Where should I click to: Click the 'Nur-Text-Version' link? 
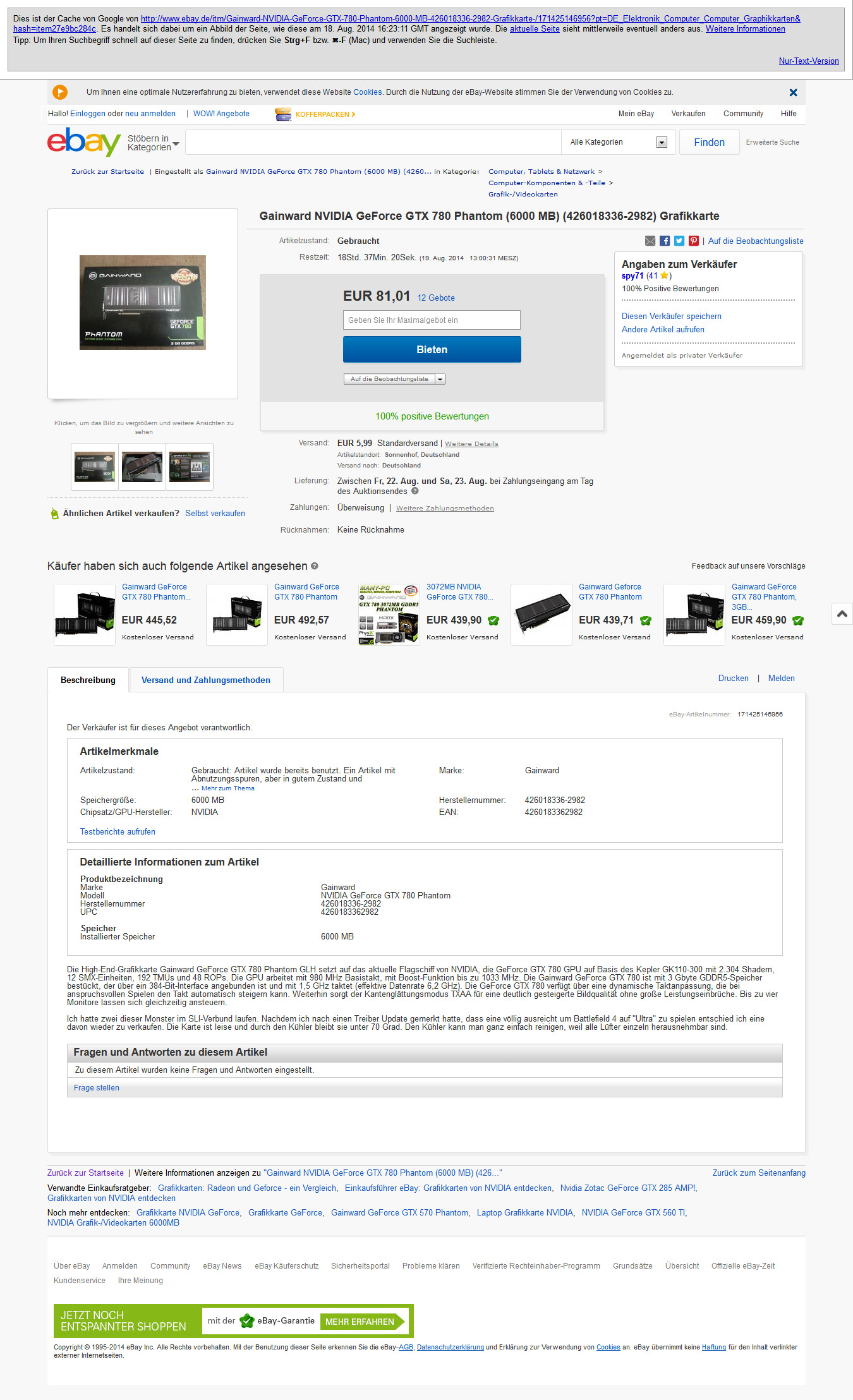pos(809,61)
